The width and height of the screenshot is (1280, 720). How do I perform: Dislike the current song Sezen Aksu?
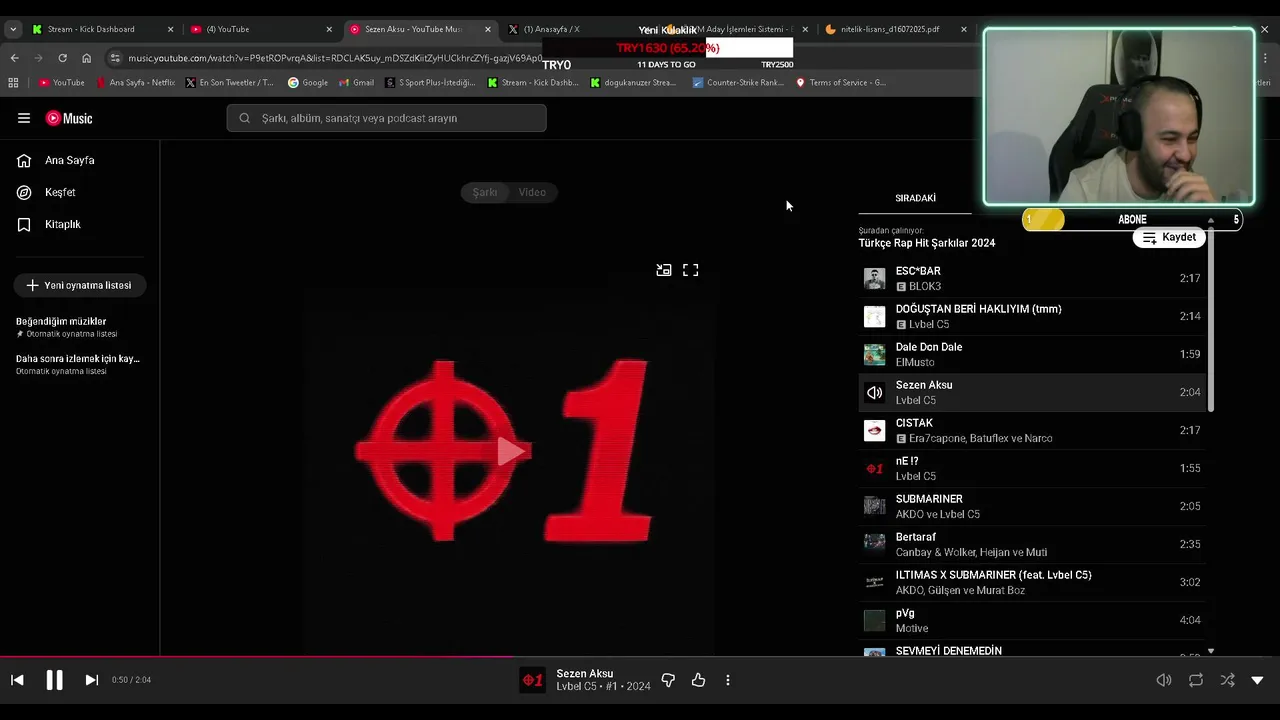(668, 680)
